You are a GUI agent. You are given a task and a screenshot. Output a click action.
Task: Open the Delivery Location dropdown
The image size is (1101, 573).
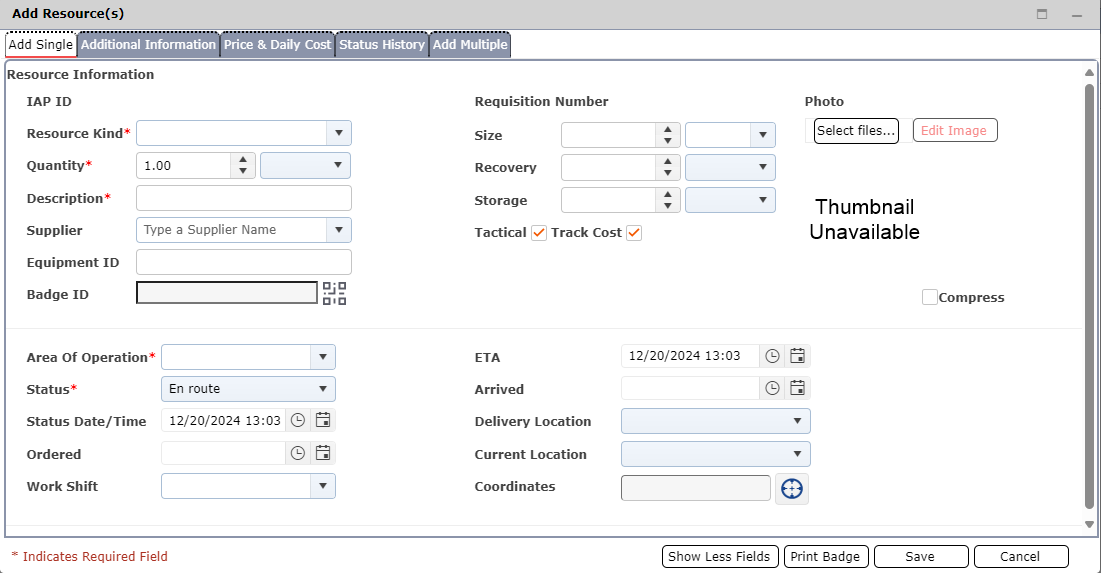click(716, 421)
